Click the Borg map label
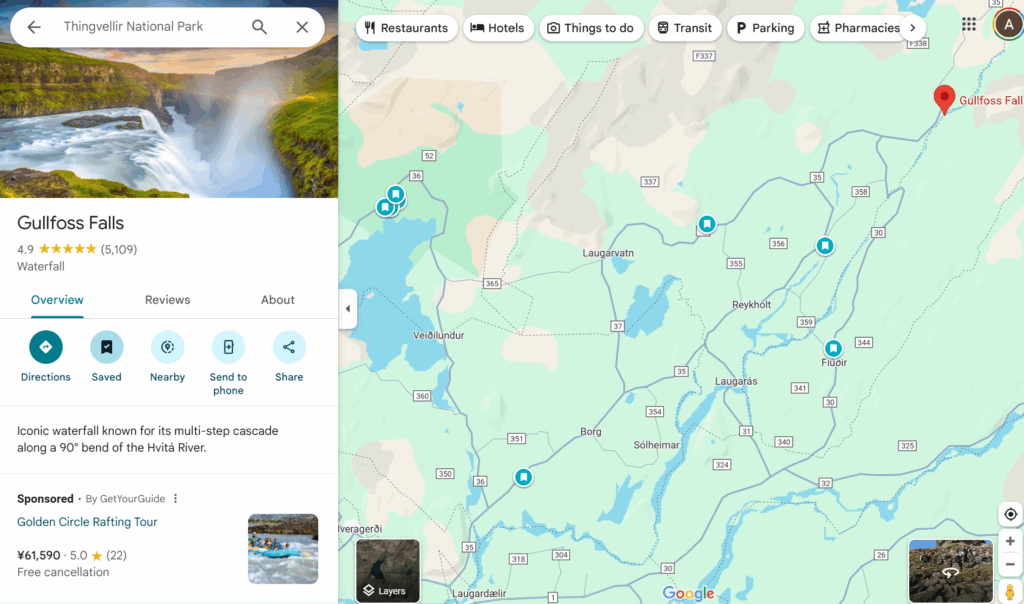The height and width of the screenshot is (604, 1024). [591, 432]
